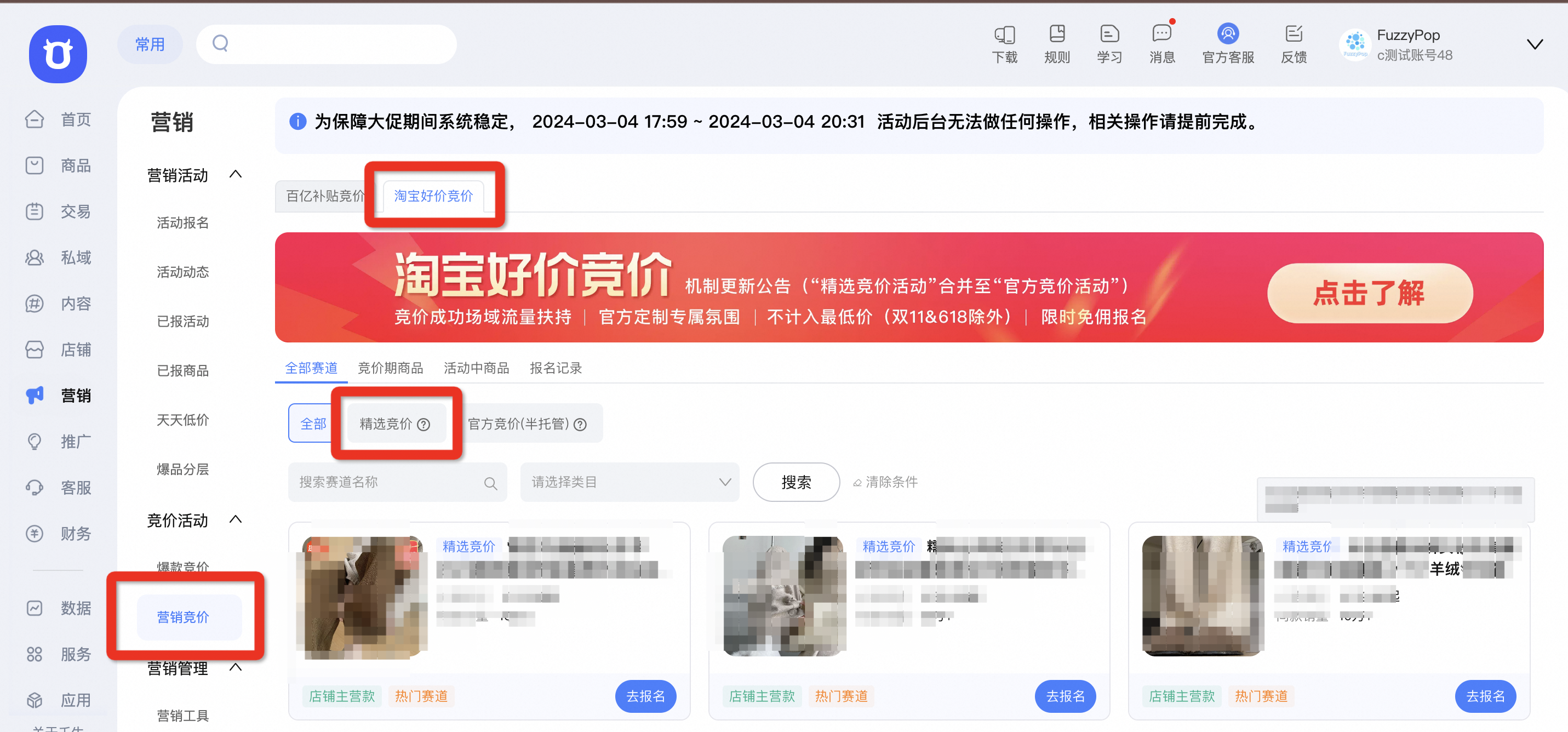The width and height of the screenshot is (1568, 732).
Task: Switch to the 淘宝好价竞价 tab
Action: (x=433, y=196)
